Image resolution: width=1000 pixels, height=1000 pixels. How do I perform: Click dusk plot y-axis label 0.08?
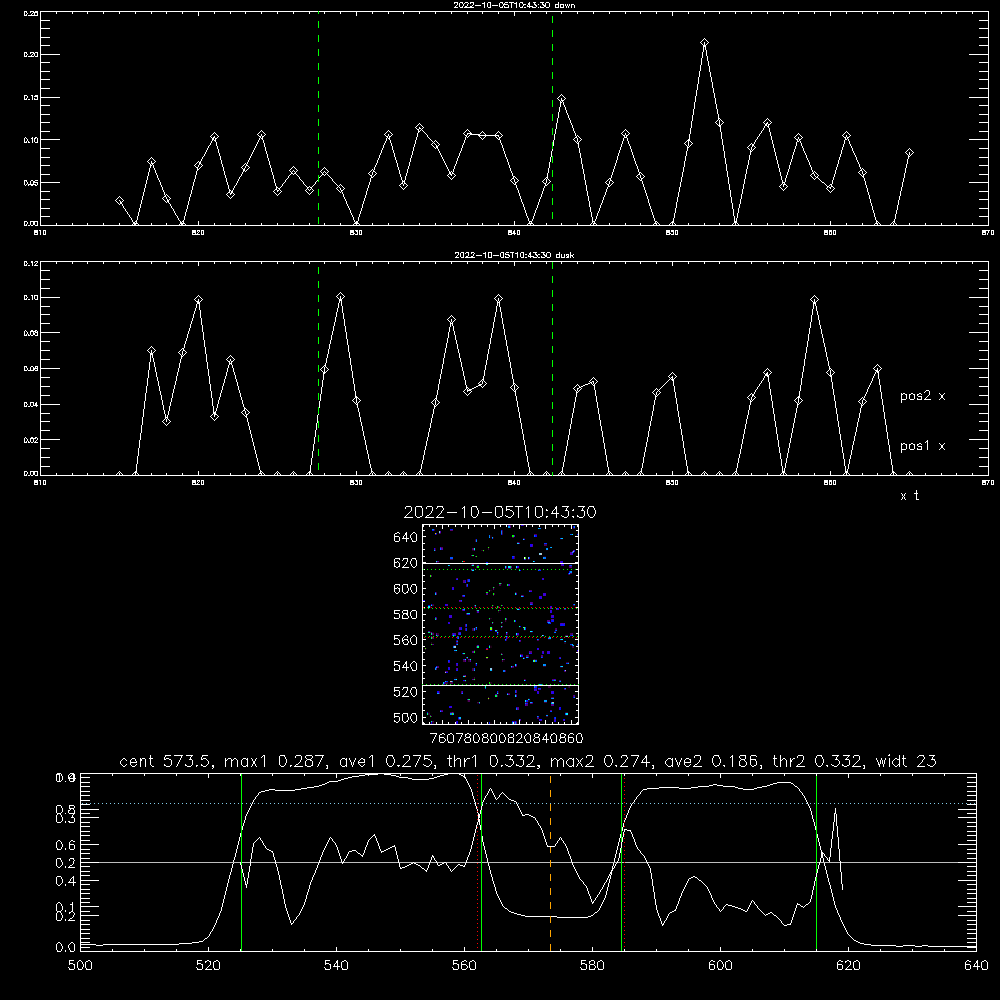[31, 333]
